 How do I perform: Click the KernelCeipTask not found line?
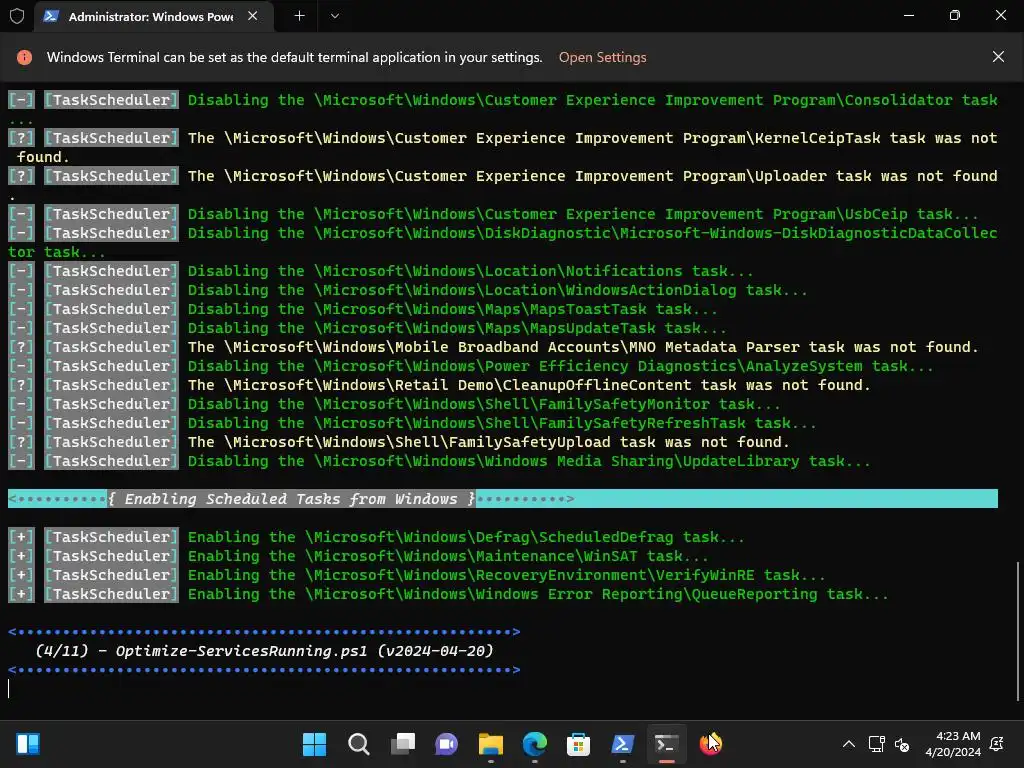coord(503,147)
